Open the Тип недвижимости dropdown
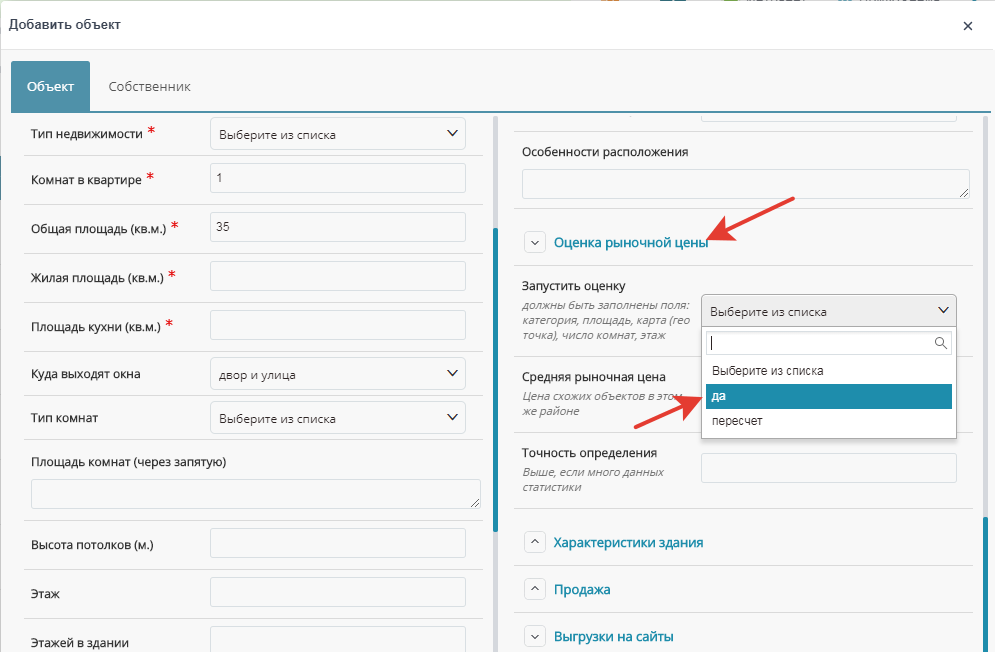 338,134
